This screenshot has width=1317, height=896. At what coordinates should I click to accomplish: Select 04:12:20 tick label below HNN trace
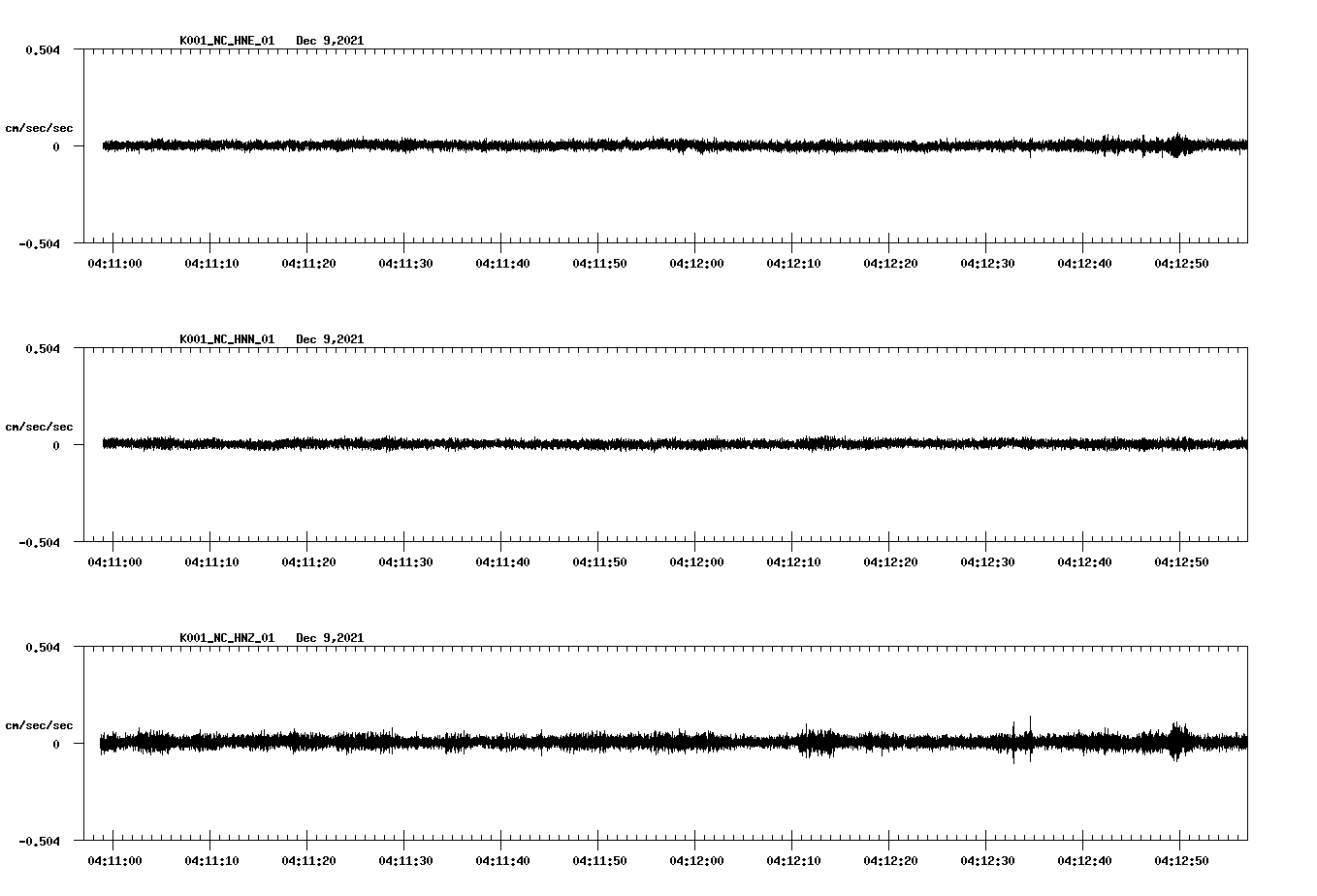point(890,562)
